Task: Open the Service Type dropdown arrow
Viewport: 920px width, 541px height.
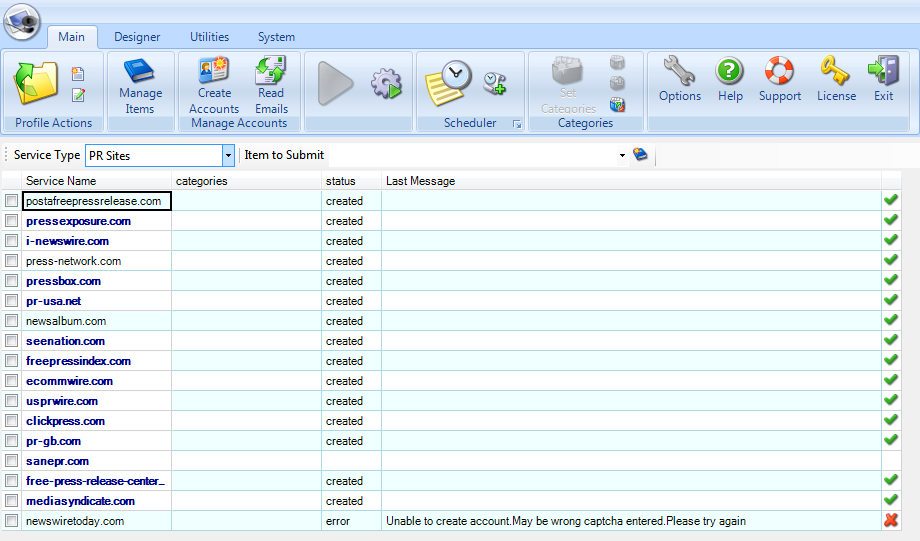Action: coord(228,155)
